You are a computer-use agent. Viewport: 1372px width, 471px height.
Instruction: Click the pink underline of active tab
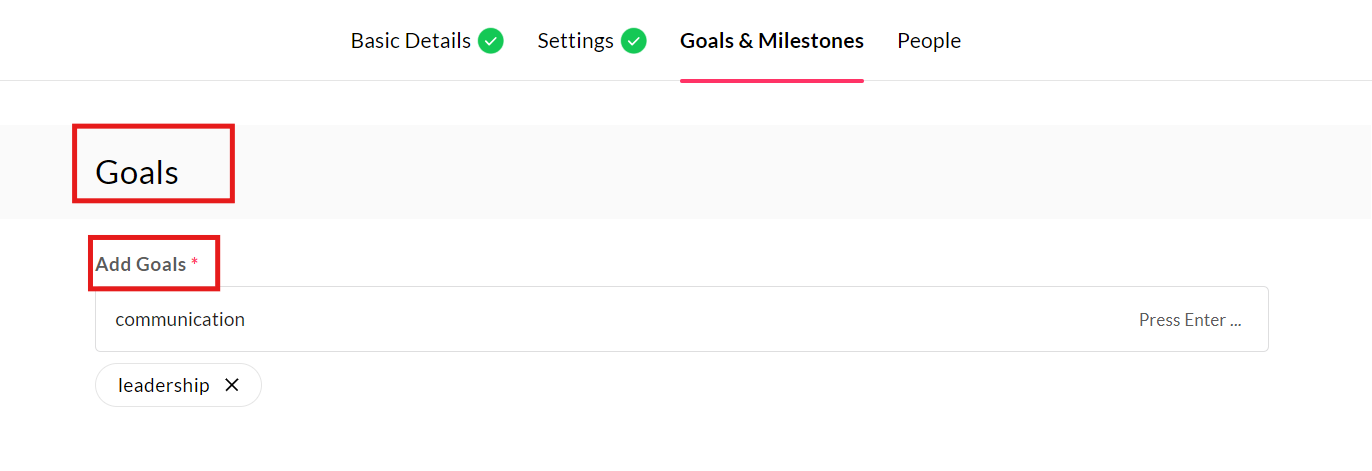click(772, 80)
